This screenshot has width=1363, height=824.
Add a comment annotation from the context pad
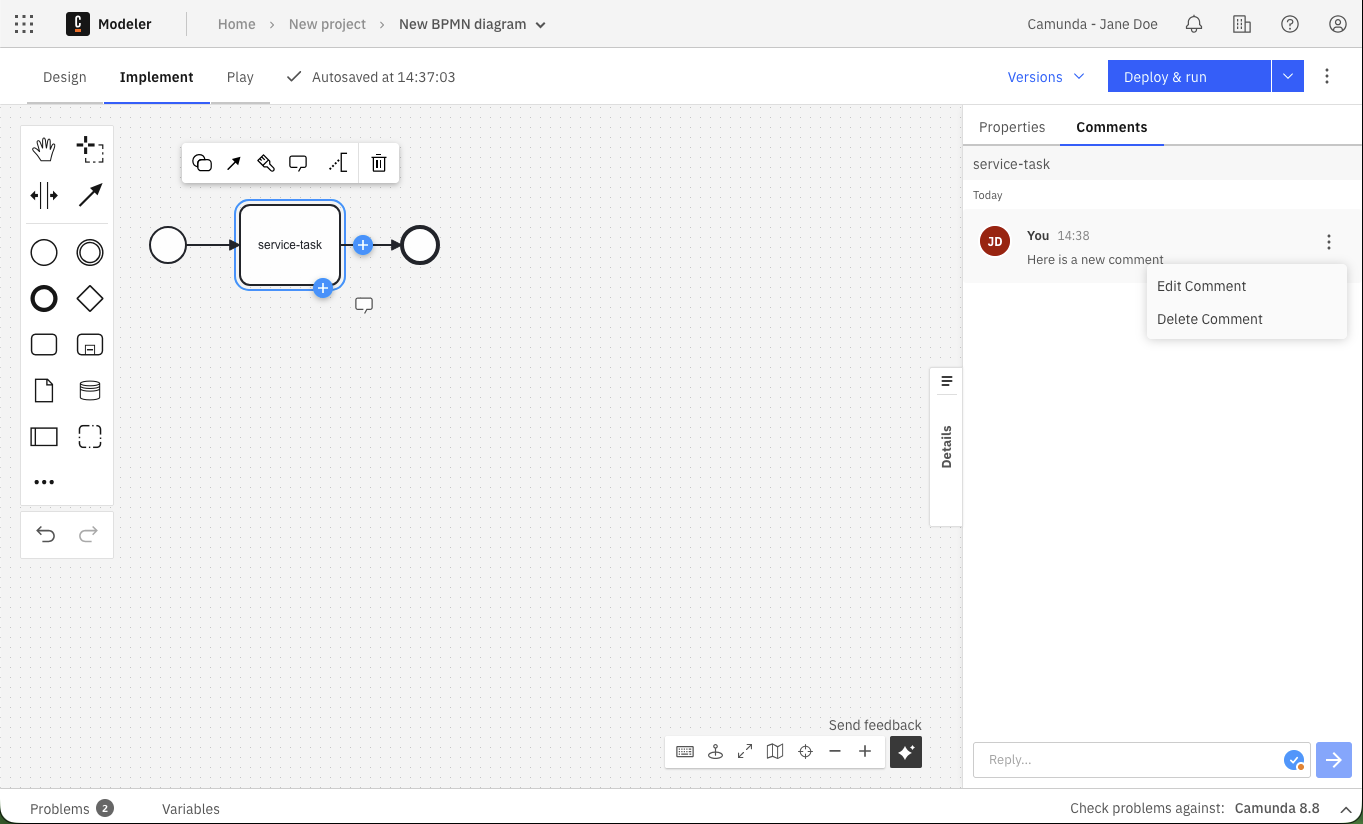tap(297, 162)
